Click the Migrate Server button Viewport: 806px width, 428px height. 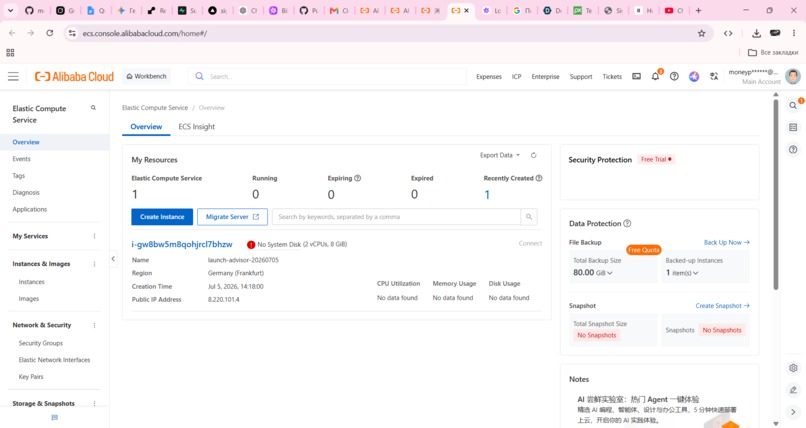(x=232, y=217)
